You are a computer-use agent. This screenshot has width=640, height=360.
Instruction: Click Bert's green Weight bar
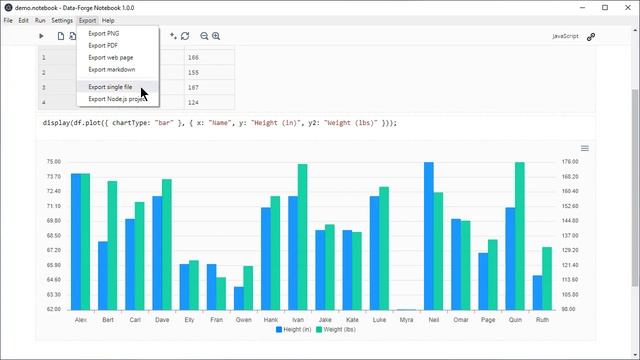pyautogui.click(x=112, y=245)
